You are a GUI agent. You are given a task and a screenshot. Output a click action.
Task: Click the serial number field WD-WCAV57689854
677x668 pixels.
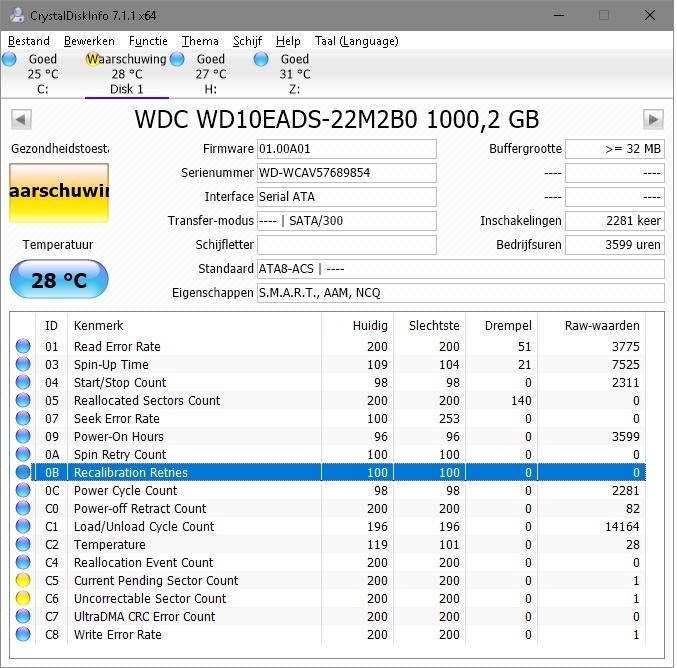click(x=347, y=173)
